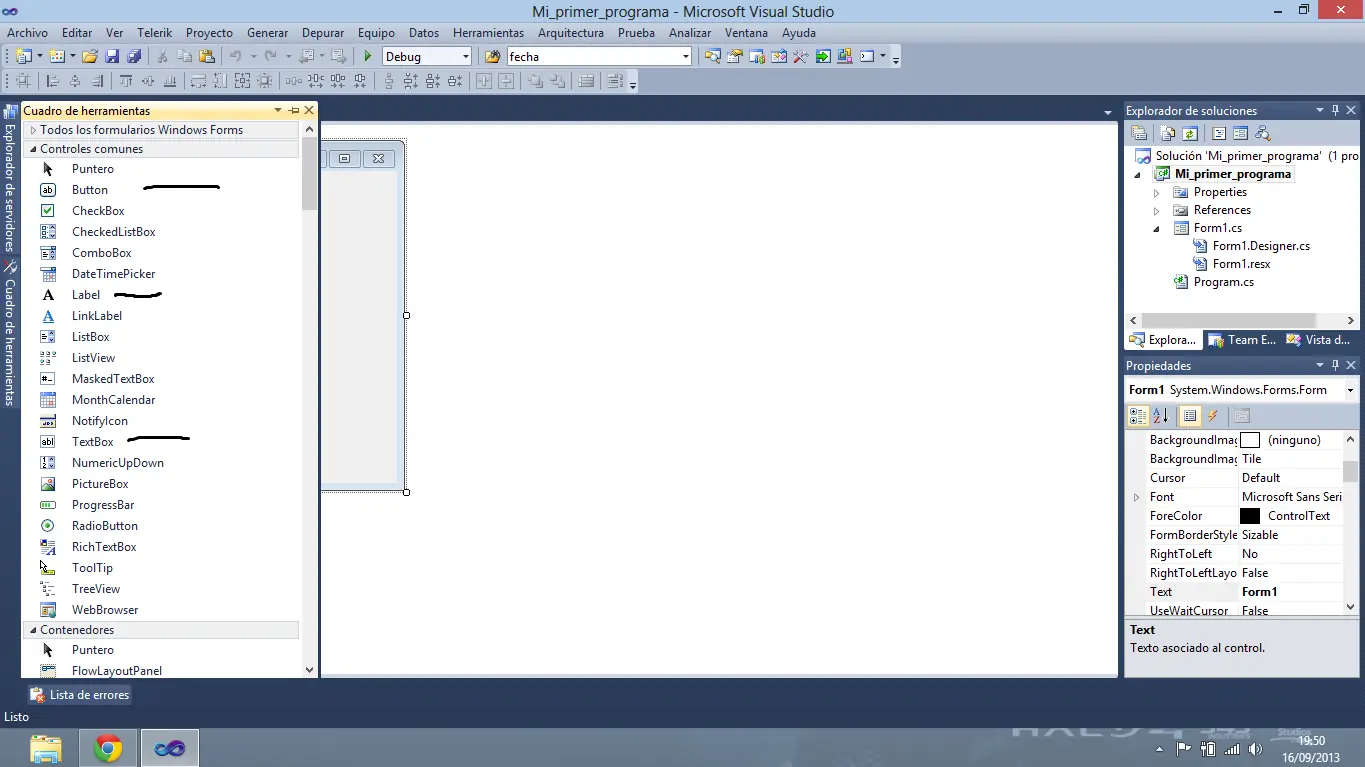This screenshot has height=767, width=1365.
Task: Click the ForeColor black color swatch
Action: click(x=1250, y=516)
